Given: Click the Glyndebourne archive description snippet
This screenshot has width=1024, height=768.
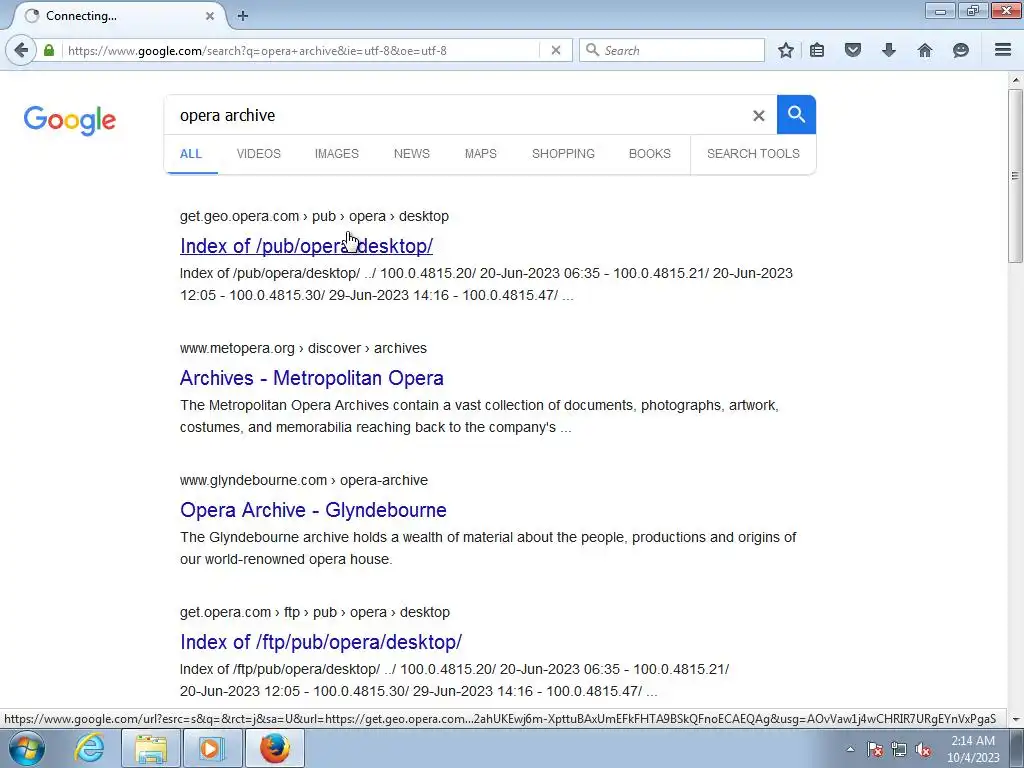Looking at the screenshot, I should (x=488, y=548).
